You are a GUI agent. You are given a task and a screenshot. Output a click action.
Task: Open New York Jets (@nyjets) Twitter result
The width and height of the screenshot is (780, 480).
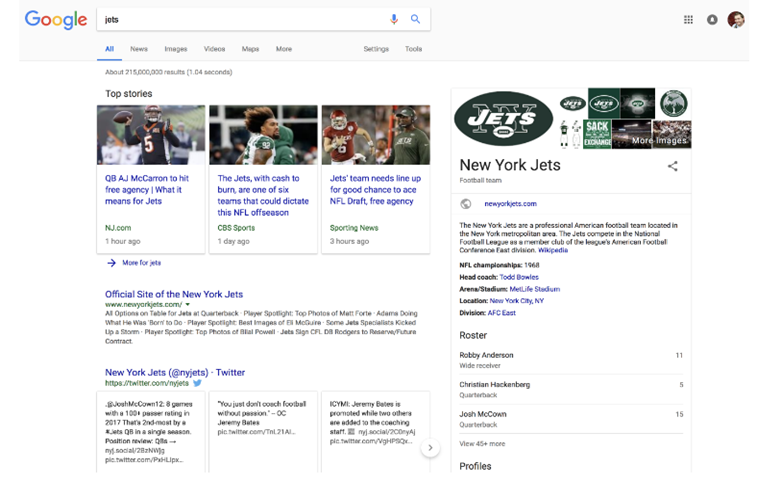click(175, 372)
